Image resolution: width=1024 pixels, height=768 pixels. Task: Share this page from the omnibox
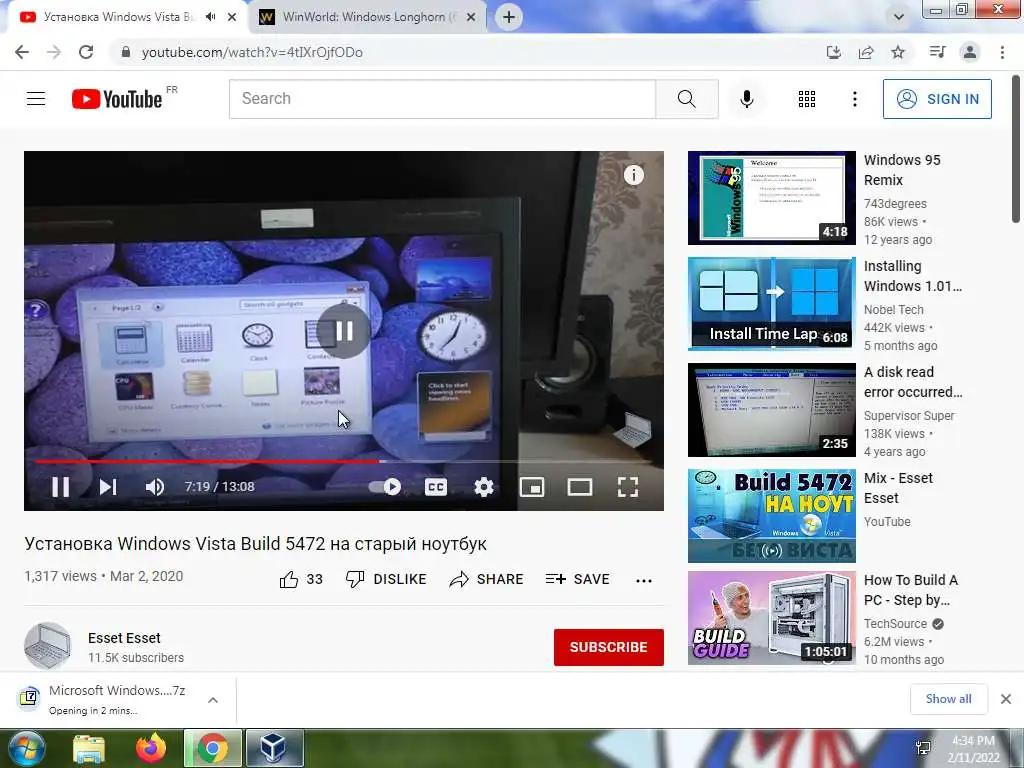pyautogui.click(x=866, y=52)
